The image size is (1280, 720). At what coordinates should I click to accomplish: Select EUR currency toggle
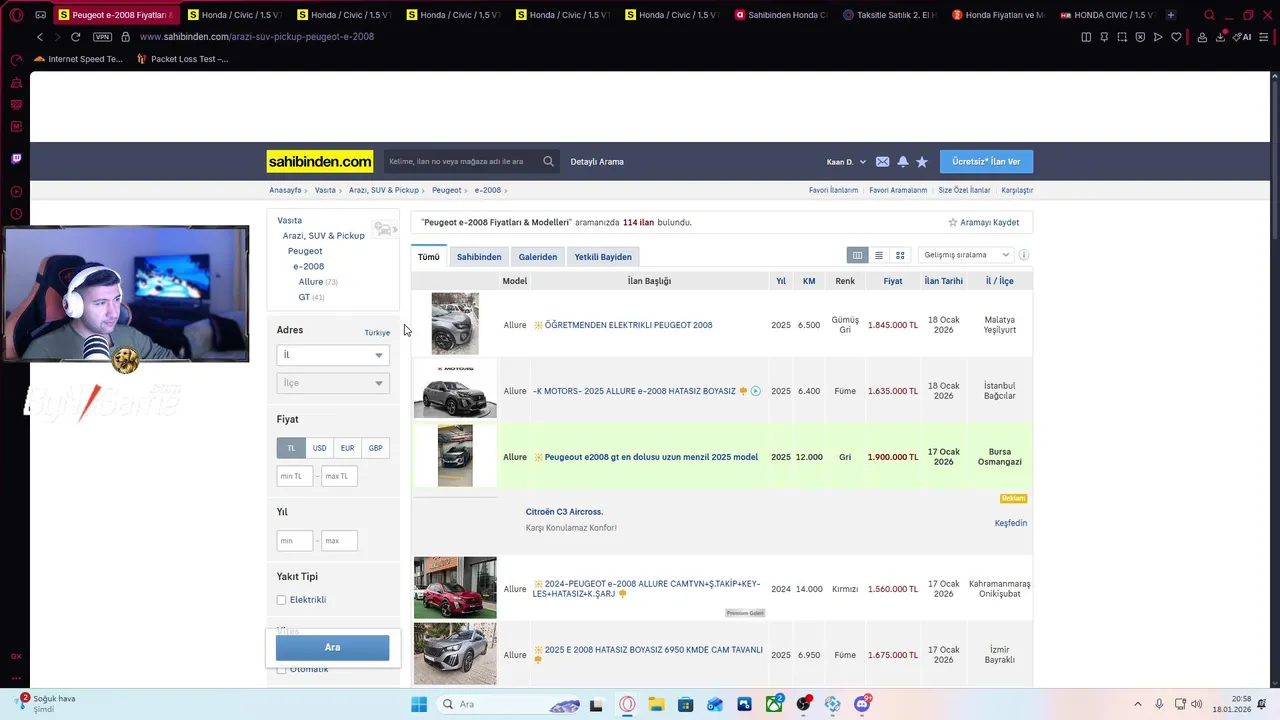point(347,448)
